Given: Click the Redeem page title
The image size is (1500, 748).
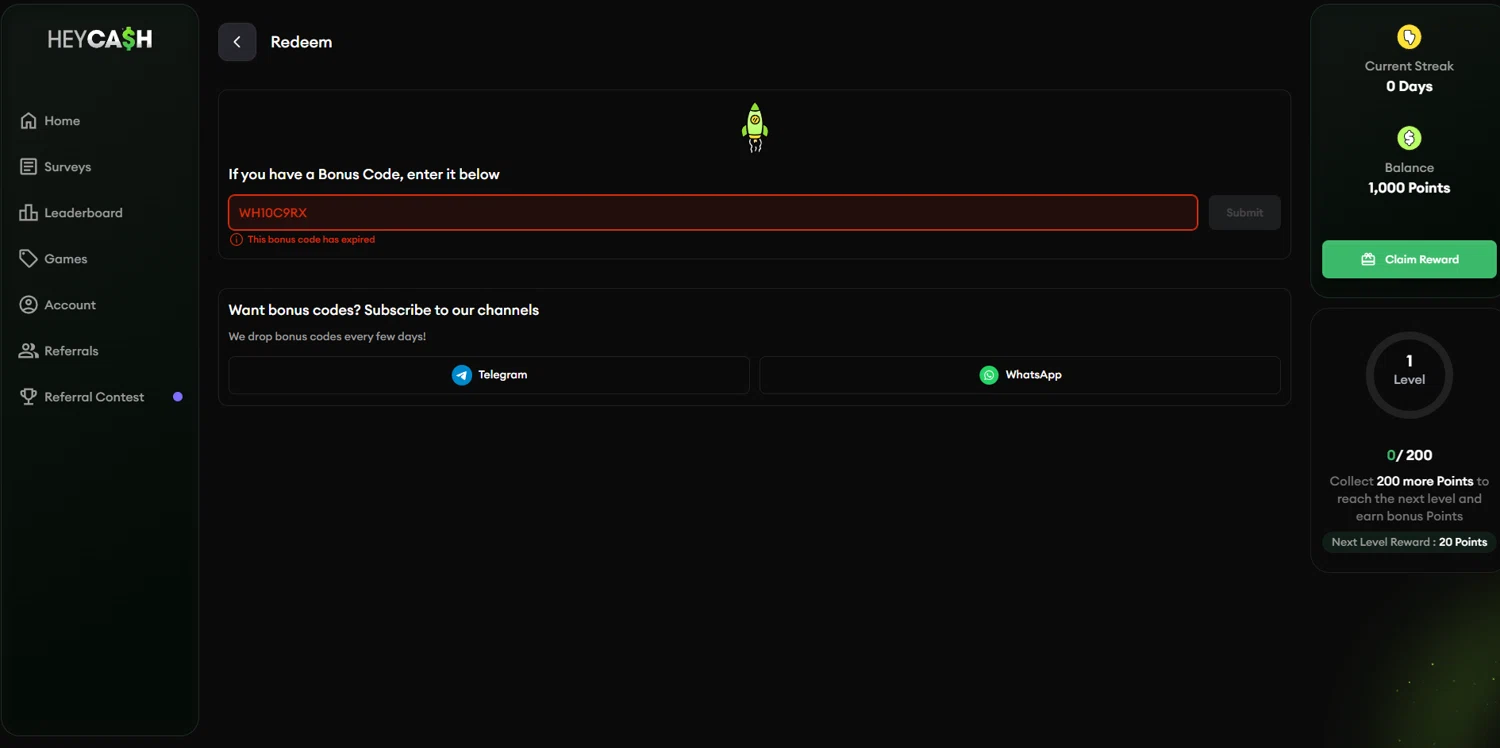Looking at the screenshot, I should point(301,42).
